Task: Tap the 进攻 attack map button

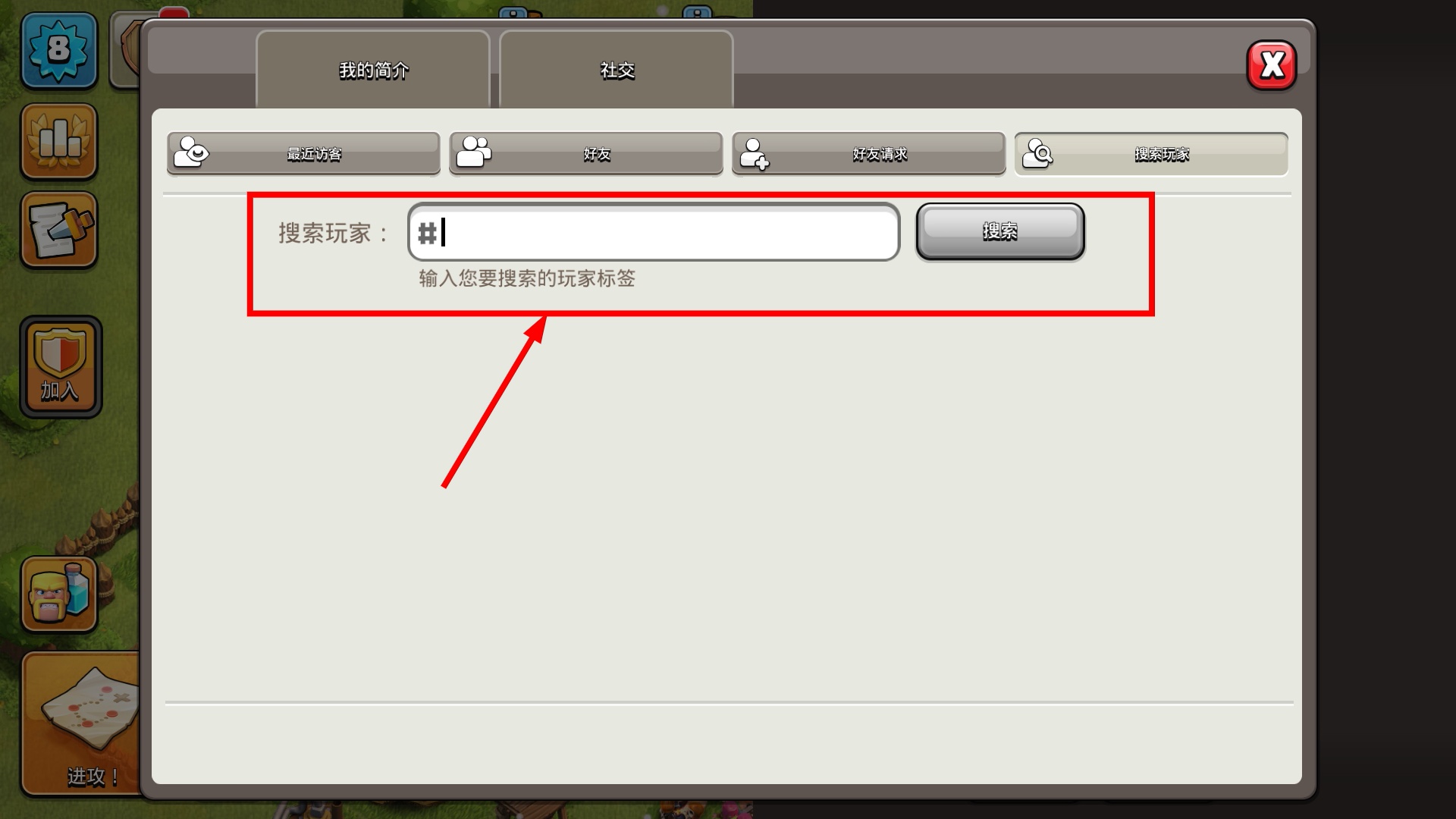Action: 81,723
